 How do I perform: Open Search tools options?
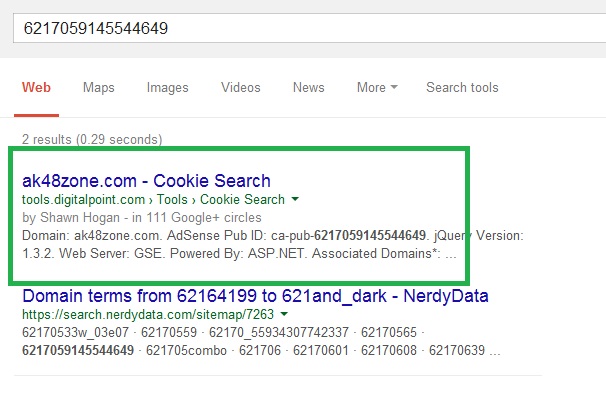coord(462,87)
